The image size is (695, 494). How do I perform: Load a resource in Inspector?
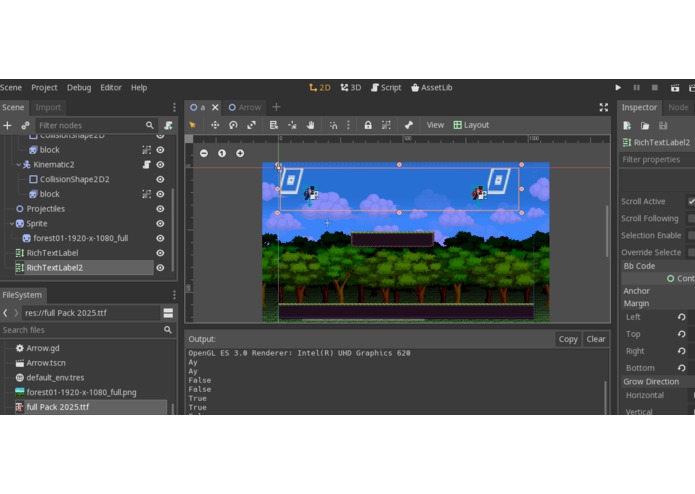click(645, 126)
